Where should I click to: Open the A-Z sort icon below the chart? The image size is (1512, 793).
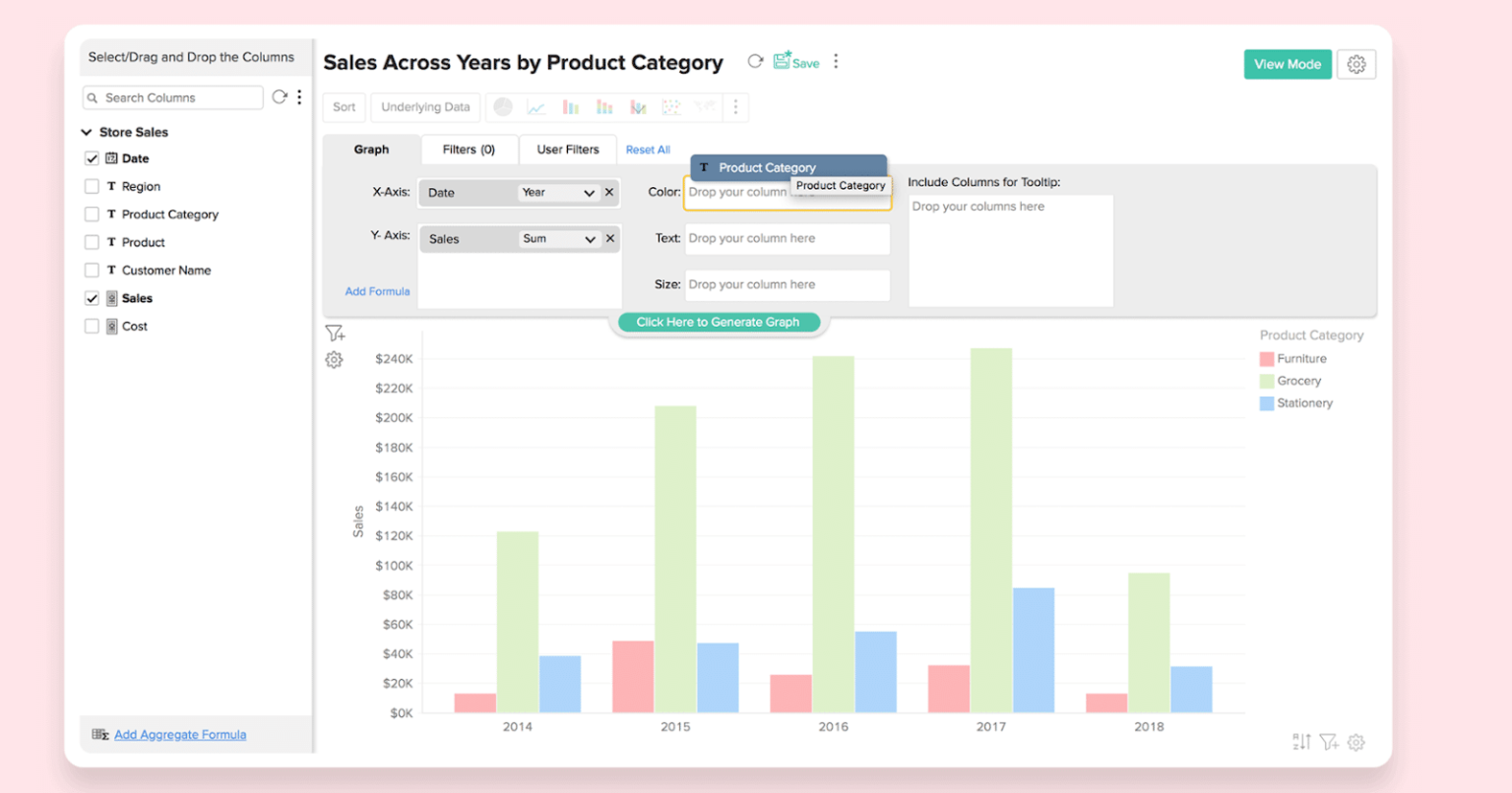(1301, 742)
